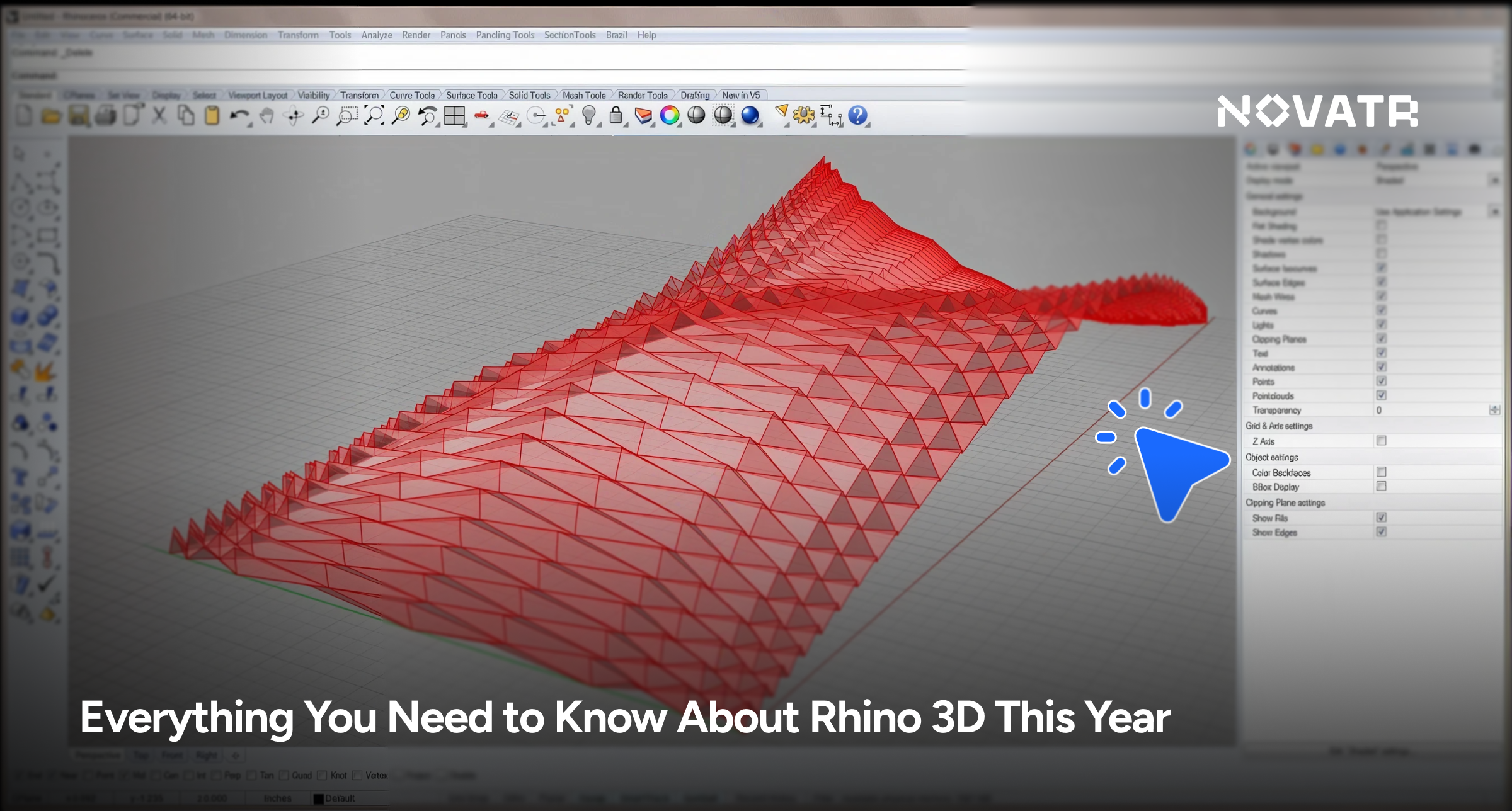Enable the BBox Display checkbox
The height and width of the screenshot is (811, 1512).
[1381, 487]
